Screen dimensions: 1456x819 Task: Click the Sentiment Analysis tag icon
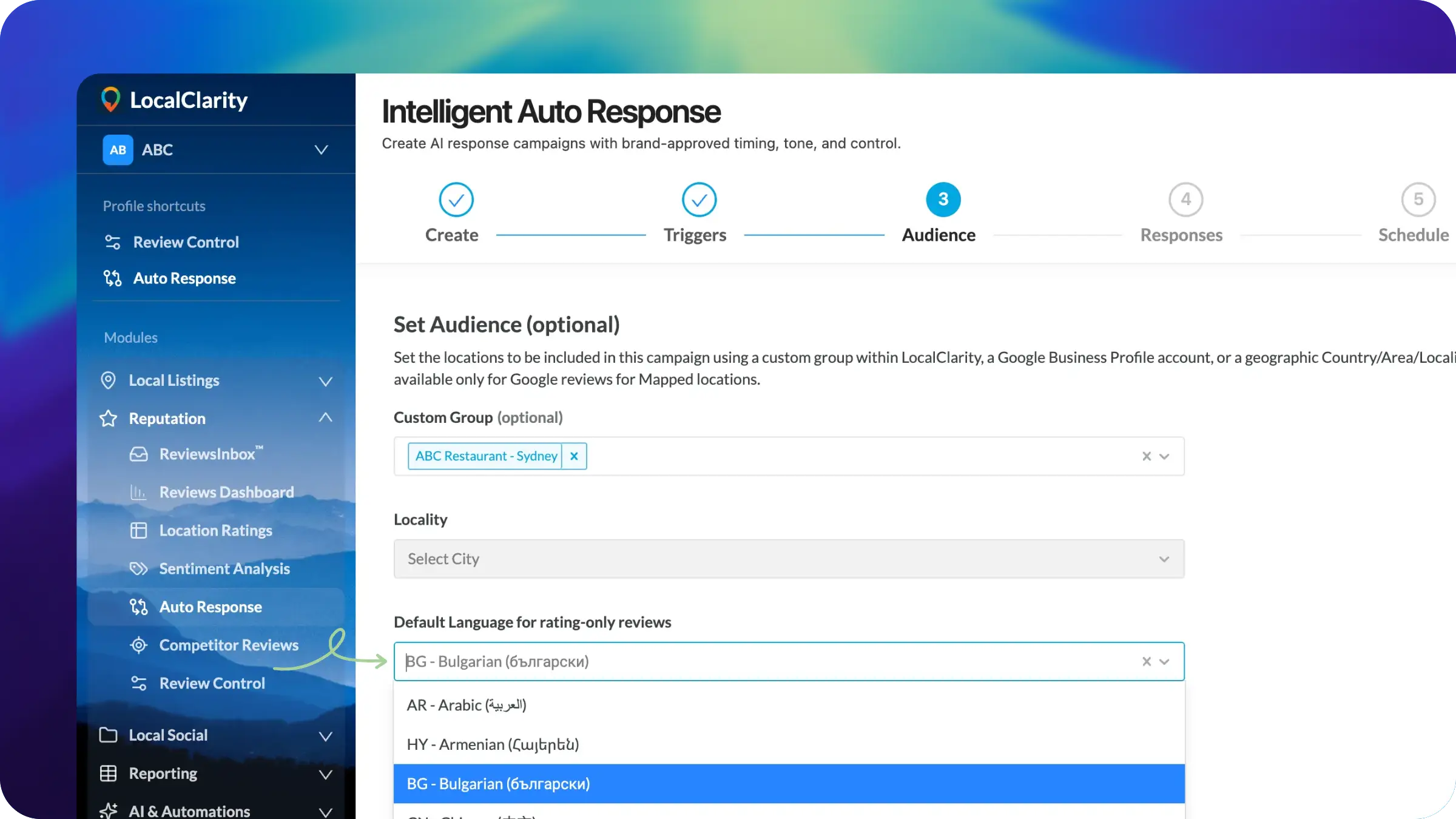tap(138, 568)
